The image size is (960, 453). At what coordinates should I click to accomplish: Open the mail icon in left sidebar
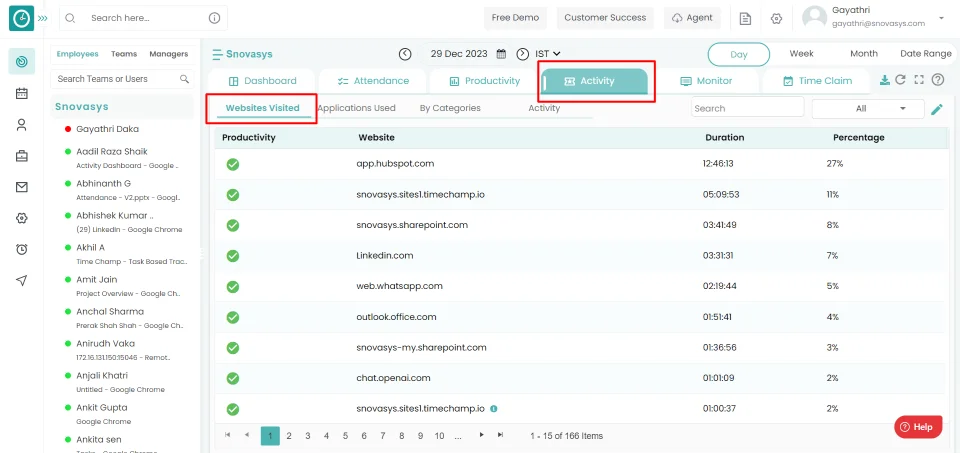[21, 187]
